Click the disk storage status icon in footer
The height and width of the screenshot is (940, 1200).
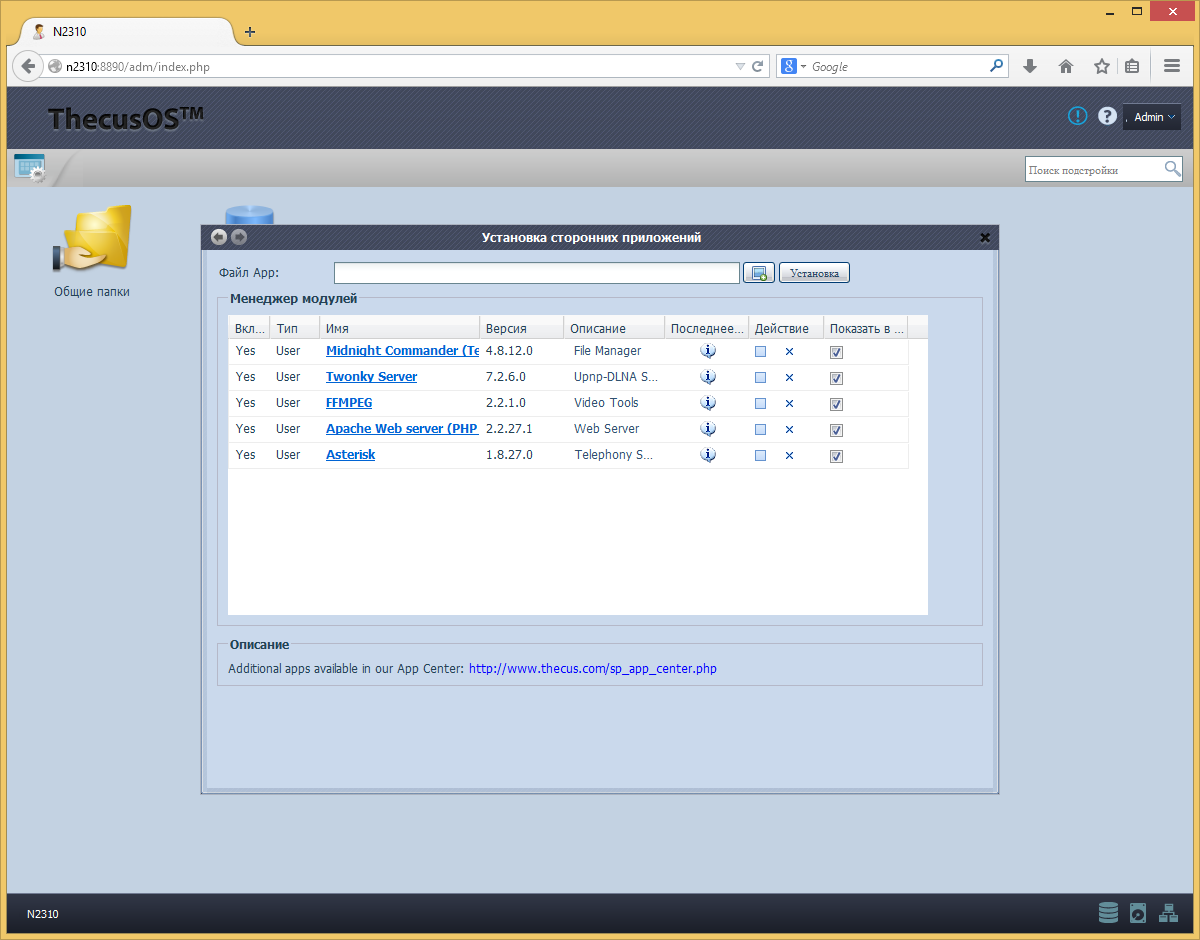click(x=1108, y=913)
